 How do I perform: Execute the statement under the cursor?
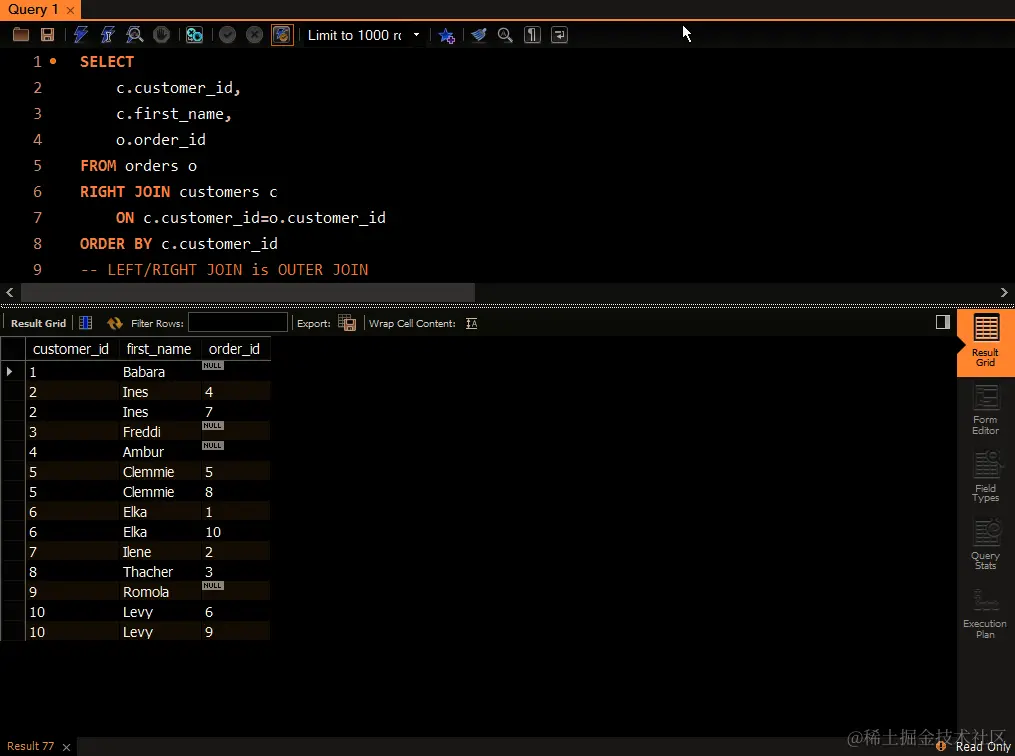click(x=107, y=35)
